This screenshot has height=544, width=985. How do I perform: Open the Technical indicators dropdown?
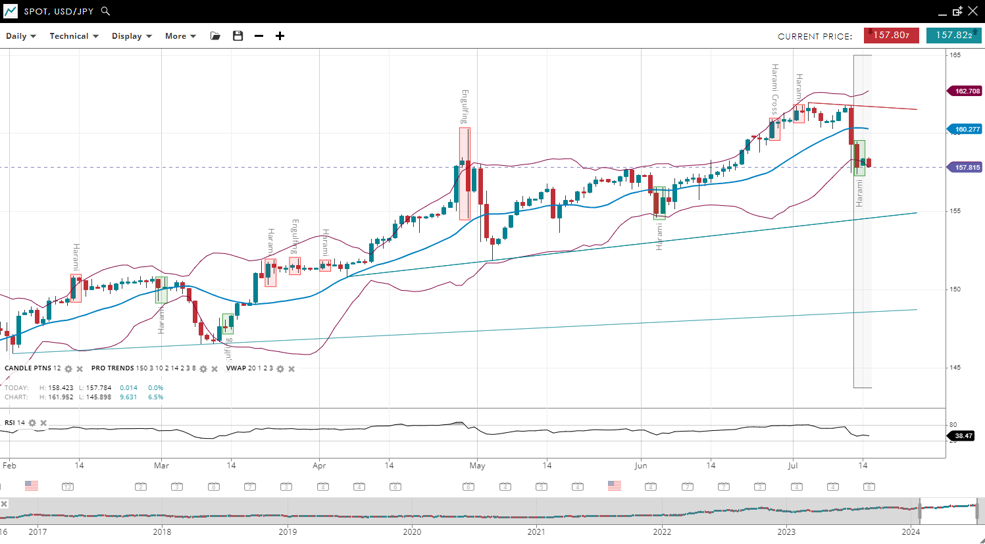pos(74,36)
